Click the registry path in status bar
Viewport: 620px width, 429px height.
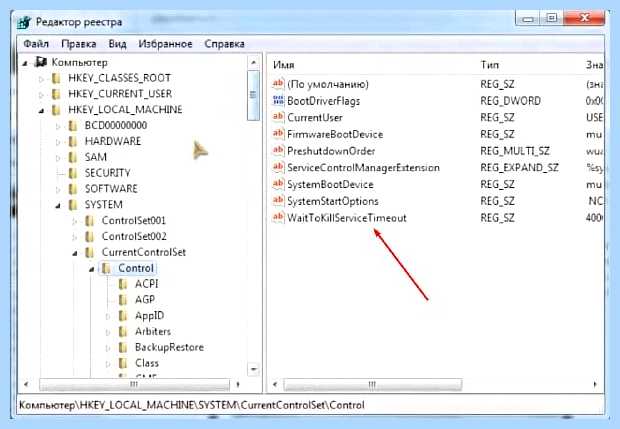click(x=192, y=405)
